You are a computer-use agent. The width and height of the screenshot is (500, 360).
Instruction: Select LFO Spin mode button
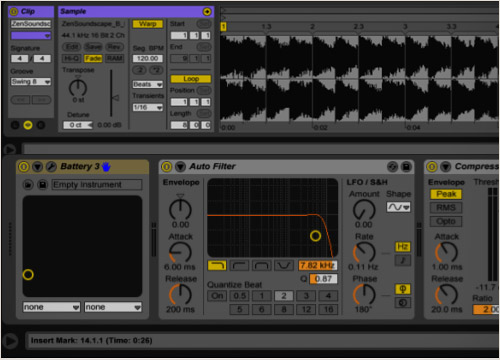tap(403, 303)
